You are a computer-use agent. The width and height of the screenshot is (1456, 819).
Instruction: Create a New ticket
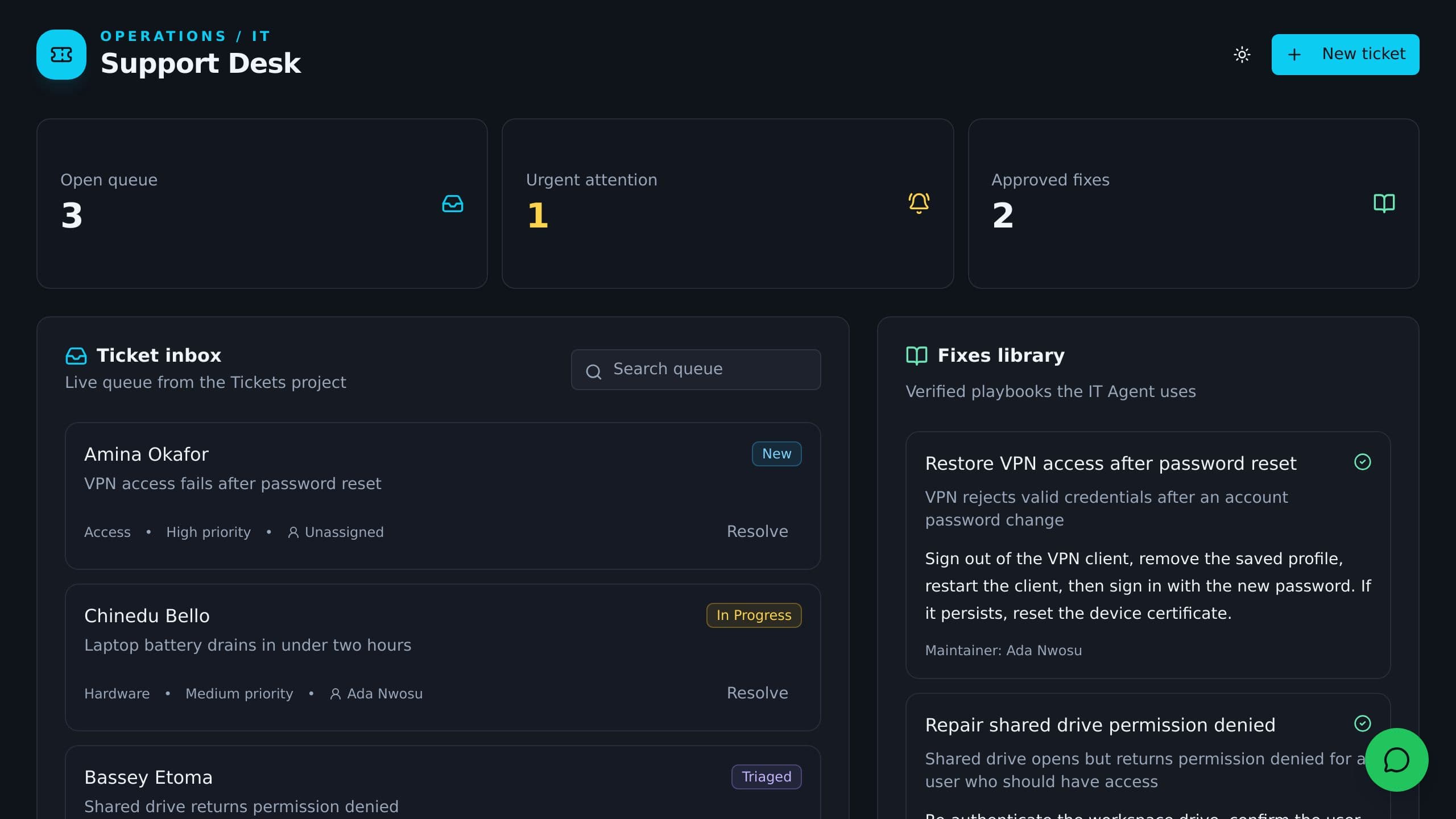(1345, 55)
